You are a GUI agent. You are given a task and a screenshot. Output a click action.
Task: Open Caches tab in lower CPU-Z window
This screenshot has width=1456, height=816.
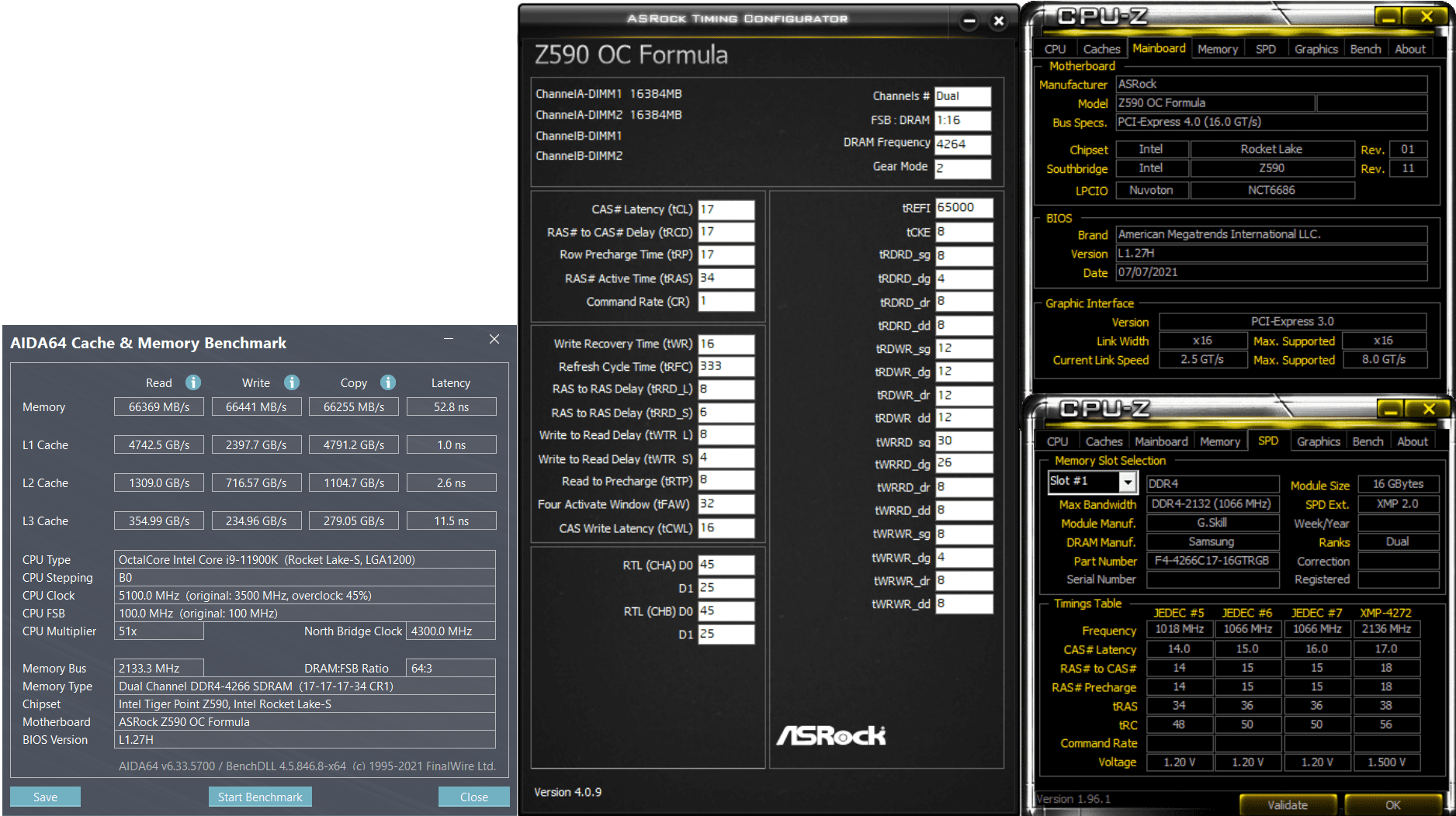1104,441
